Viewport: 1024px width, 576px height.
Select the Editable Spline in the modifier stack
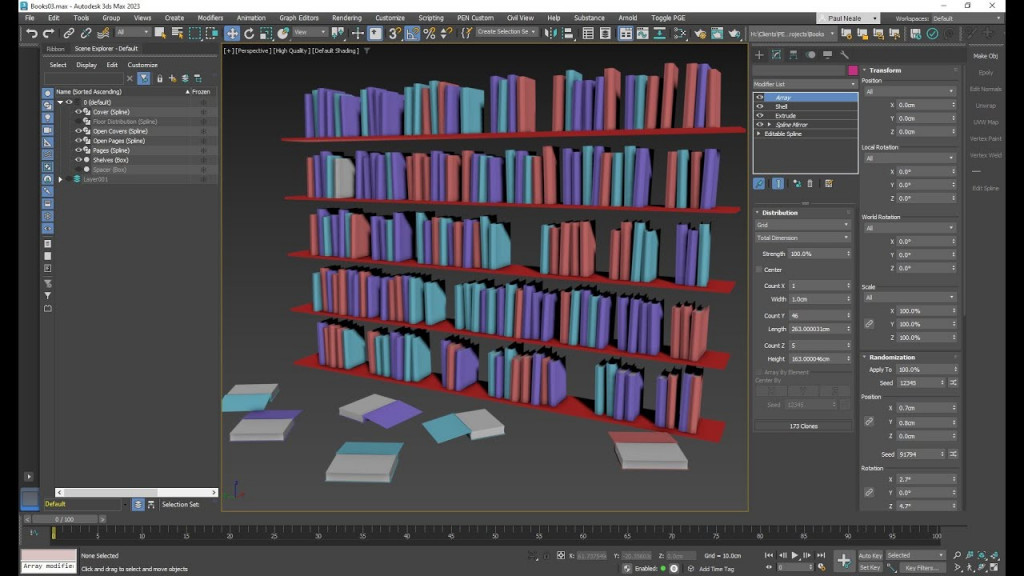pos(786,132)
